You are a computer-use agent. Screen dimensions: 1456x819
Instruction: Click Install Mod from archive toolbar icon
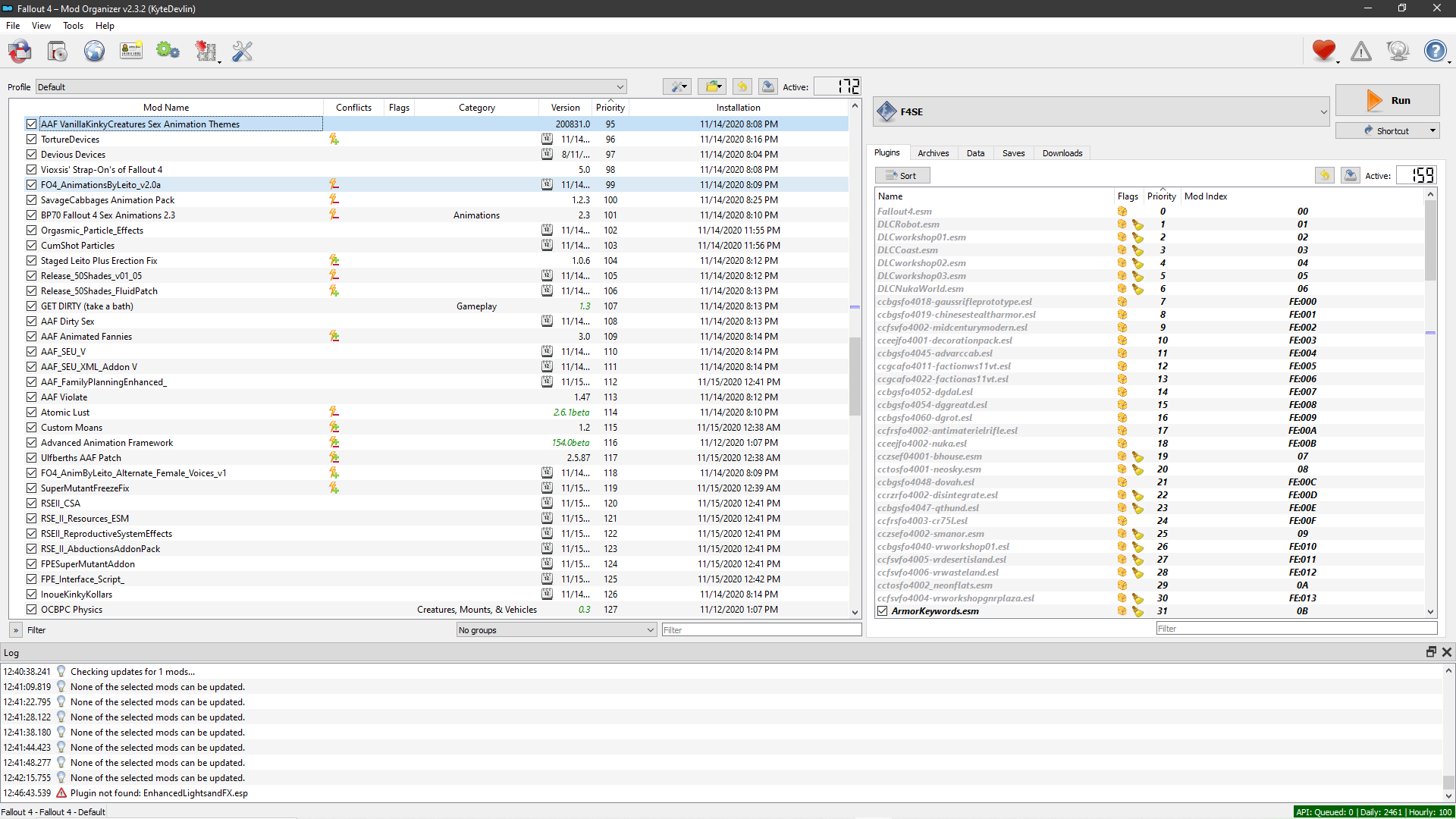[57, 52]
